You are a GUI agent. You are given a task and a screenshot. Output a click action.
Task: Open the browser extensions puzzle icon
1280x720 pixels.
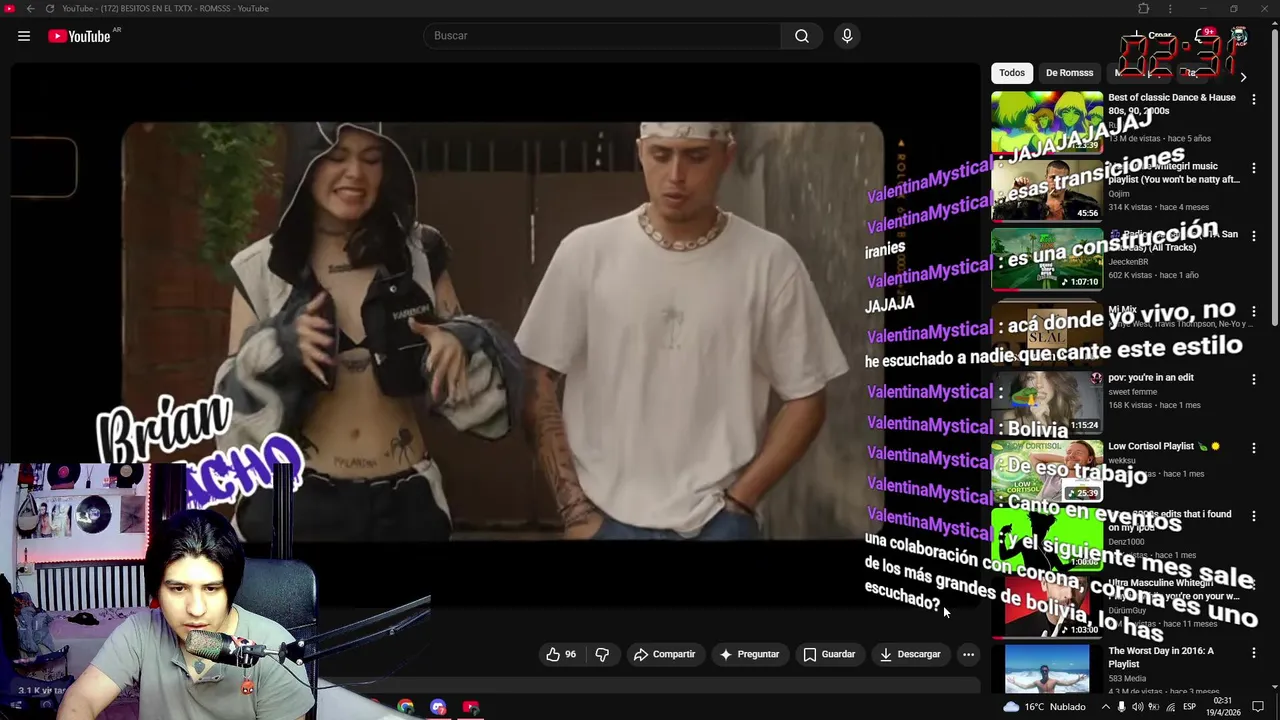(1144, 8)
